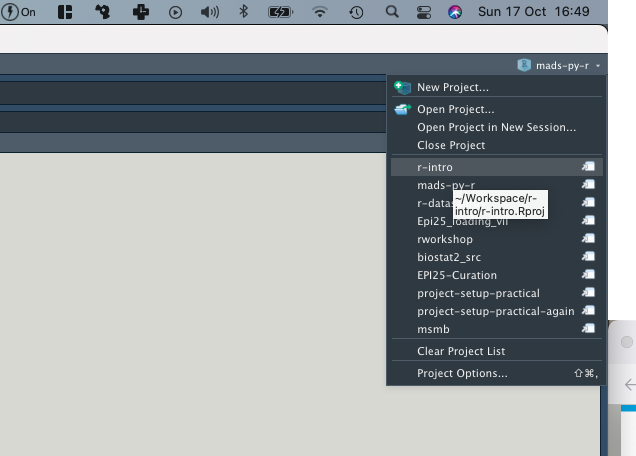Open msmb in new session icon
636x456 pixels.
[589, 329]
